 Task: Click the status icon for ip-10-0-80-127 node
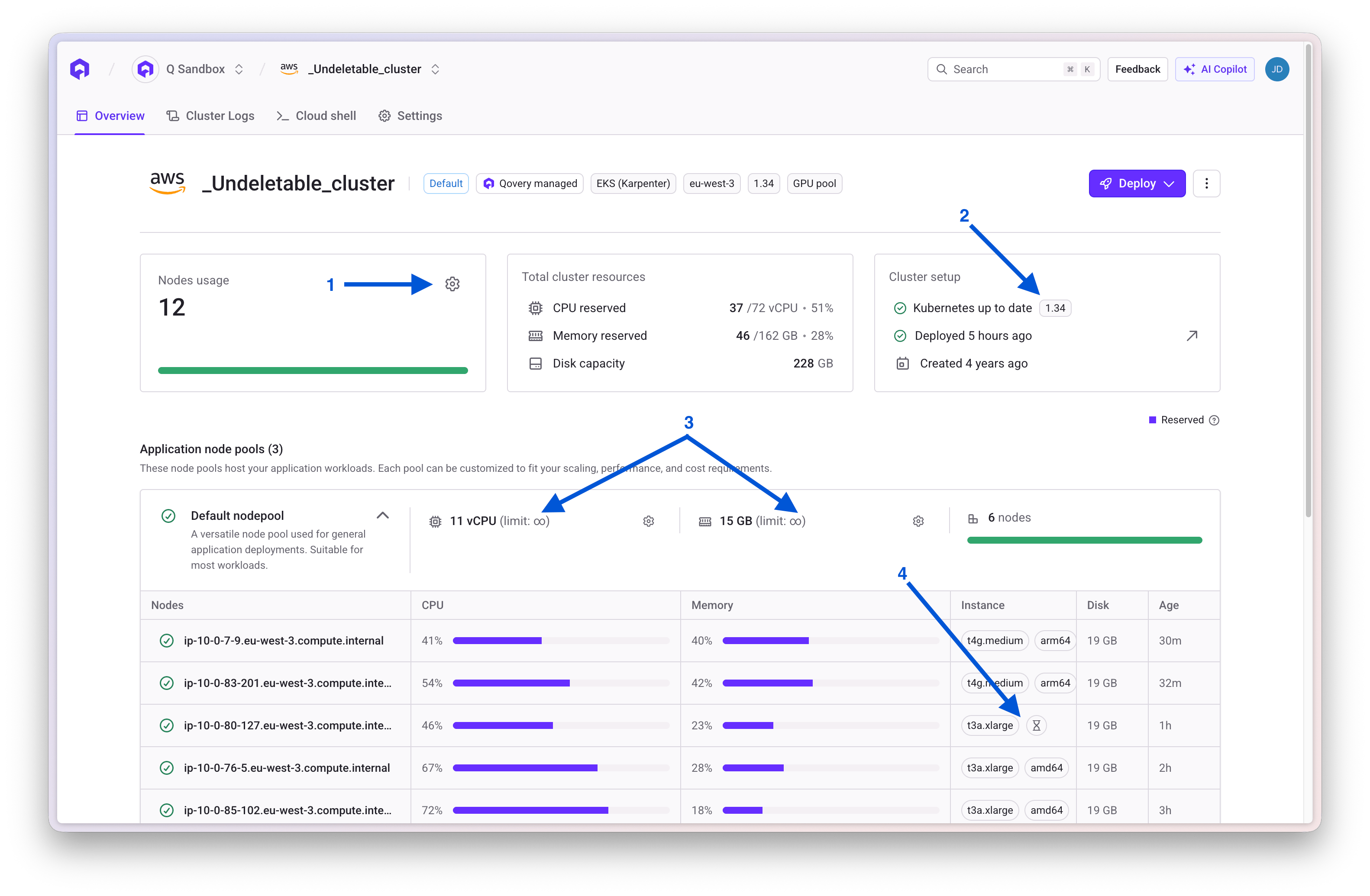(x=166, y=725)
